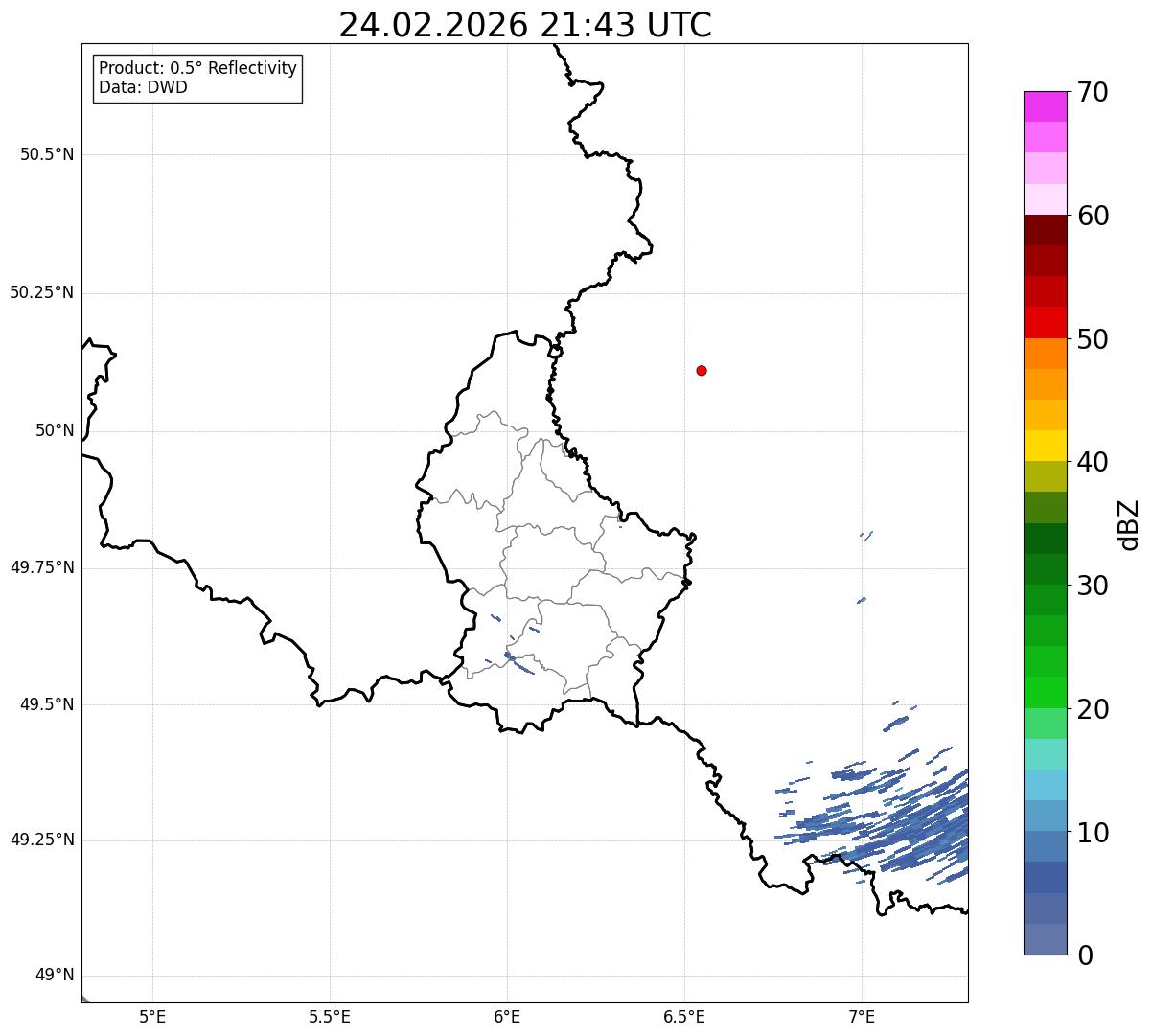1152x1036 pixels.
Task: Click the 50.25°N latitude label
Action: (x=42, y=292)
